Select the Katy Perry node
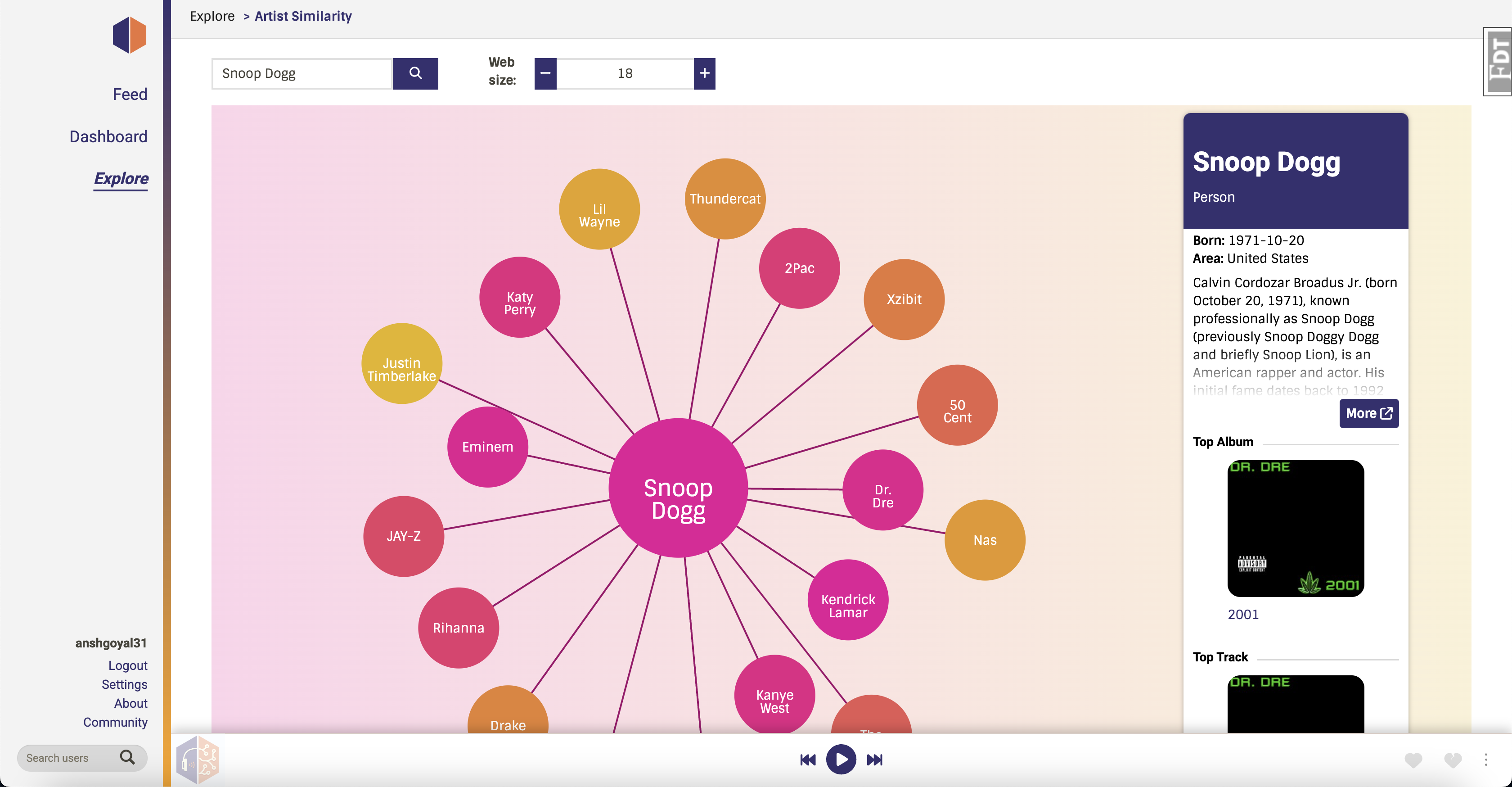This screenshot has height=787, width=1512. [519, 297]
